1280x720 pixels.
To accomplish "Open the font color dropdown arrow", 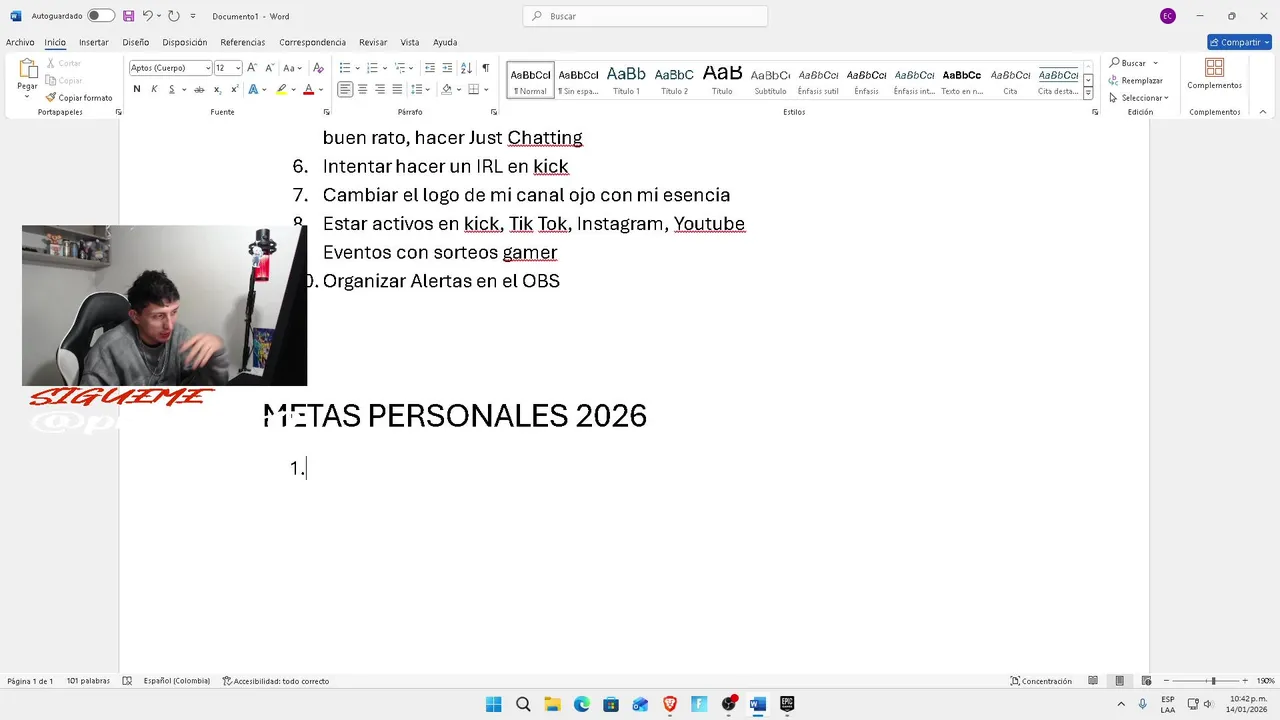I will 320,89.
